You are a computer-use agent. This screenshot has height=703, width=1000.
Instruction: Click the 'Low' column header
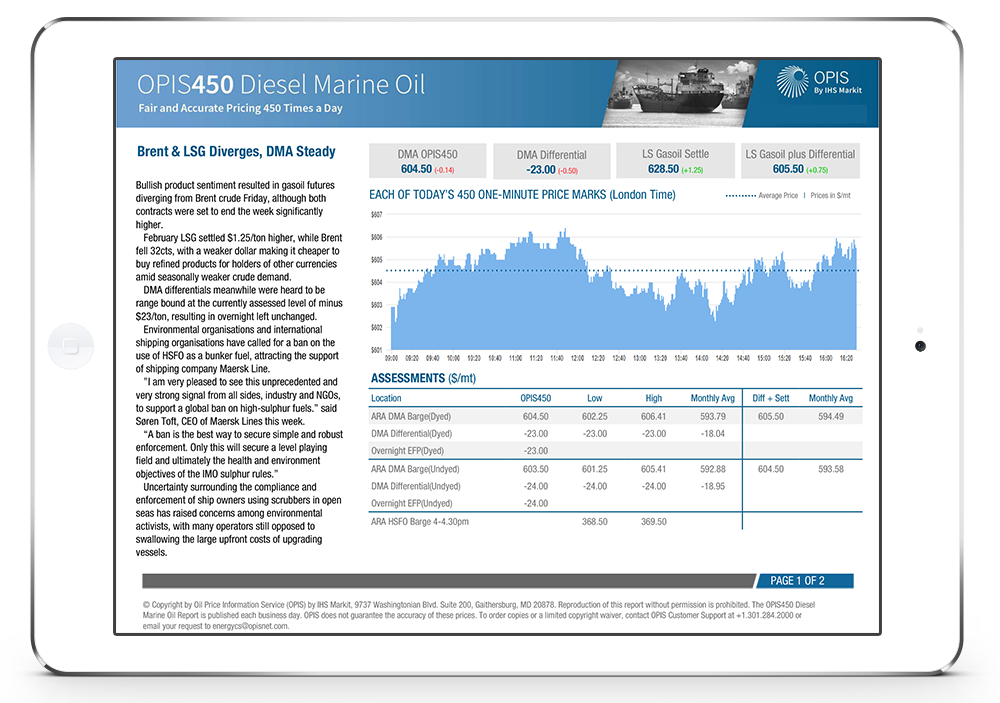coord(594,398)
